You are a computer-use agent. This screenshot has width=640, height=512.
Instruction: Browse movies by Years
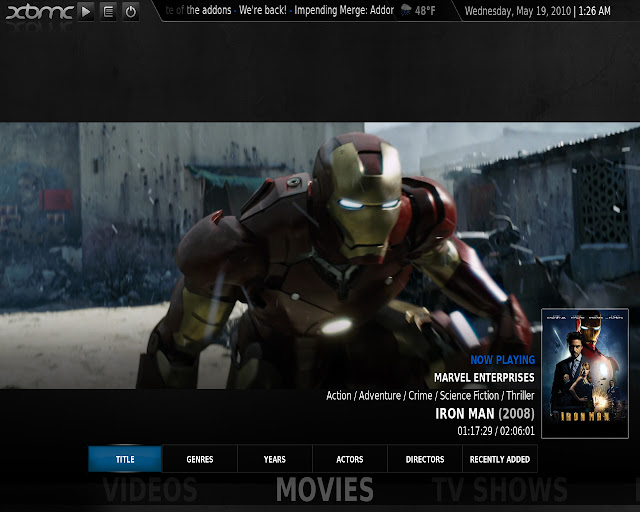point(275,459)
